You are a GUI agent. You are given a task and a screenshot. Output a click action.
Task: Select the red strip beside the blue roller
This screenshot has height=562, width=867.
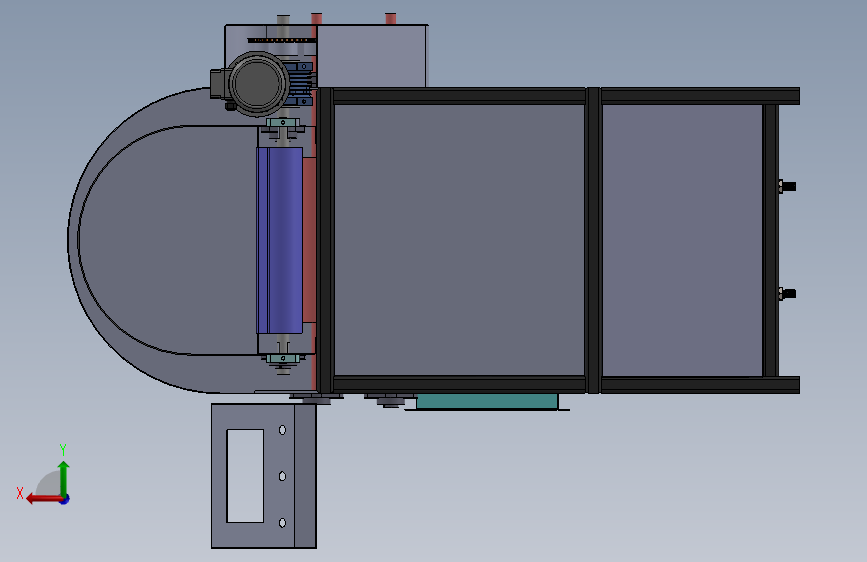pos(309,240)
